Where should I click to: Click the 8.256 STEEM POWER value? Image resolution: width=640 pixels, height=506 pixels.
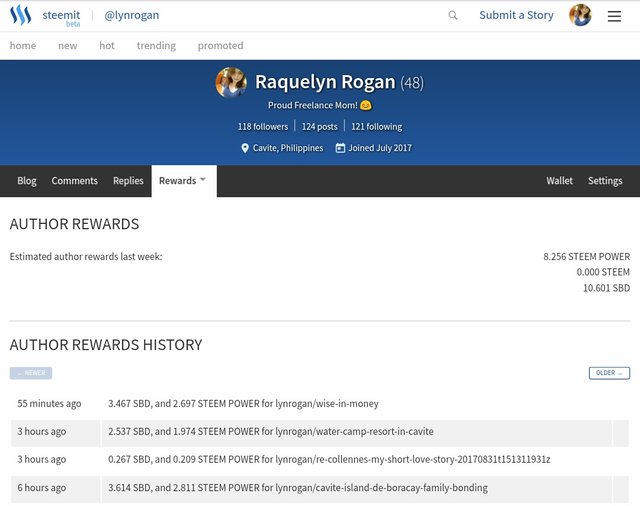point(587,257)
